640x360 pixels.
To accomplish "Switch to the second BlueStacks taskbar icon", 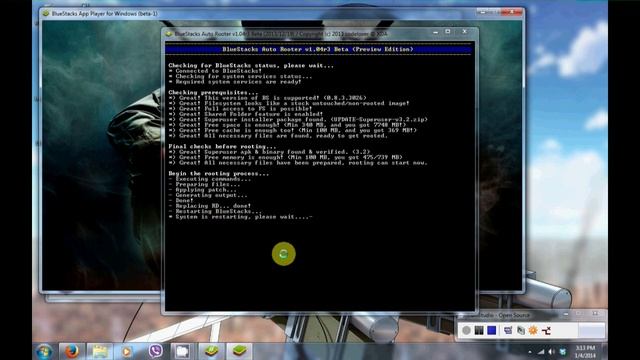I will pos(239,351).
